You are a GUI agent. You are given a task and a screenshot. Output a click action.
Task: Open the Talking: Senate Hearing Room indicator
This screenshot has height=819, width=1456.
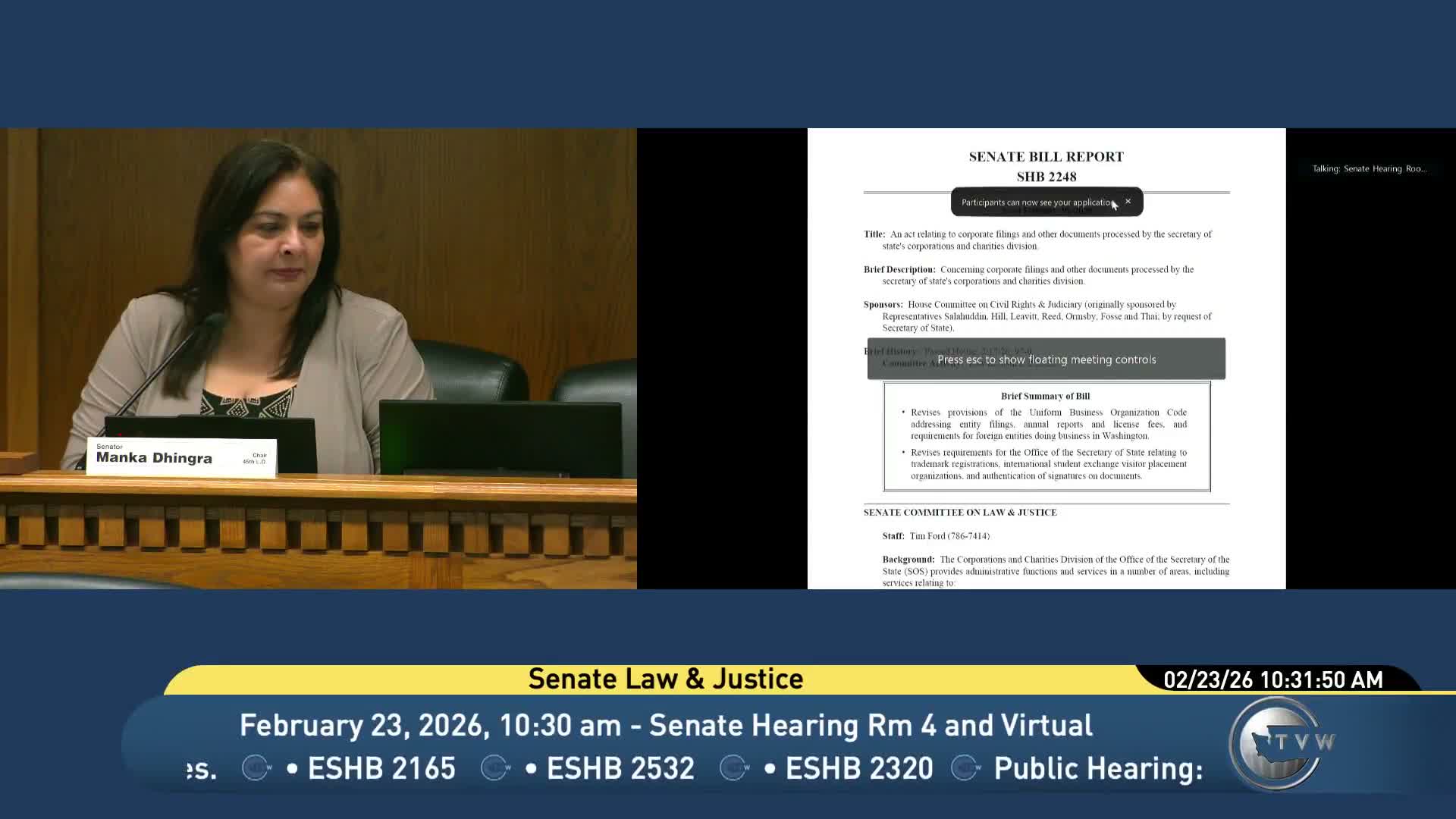coord(1372,168)
